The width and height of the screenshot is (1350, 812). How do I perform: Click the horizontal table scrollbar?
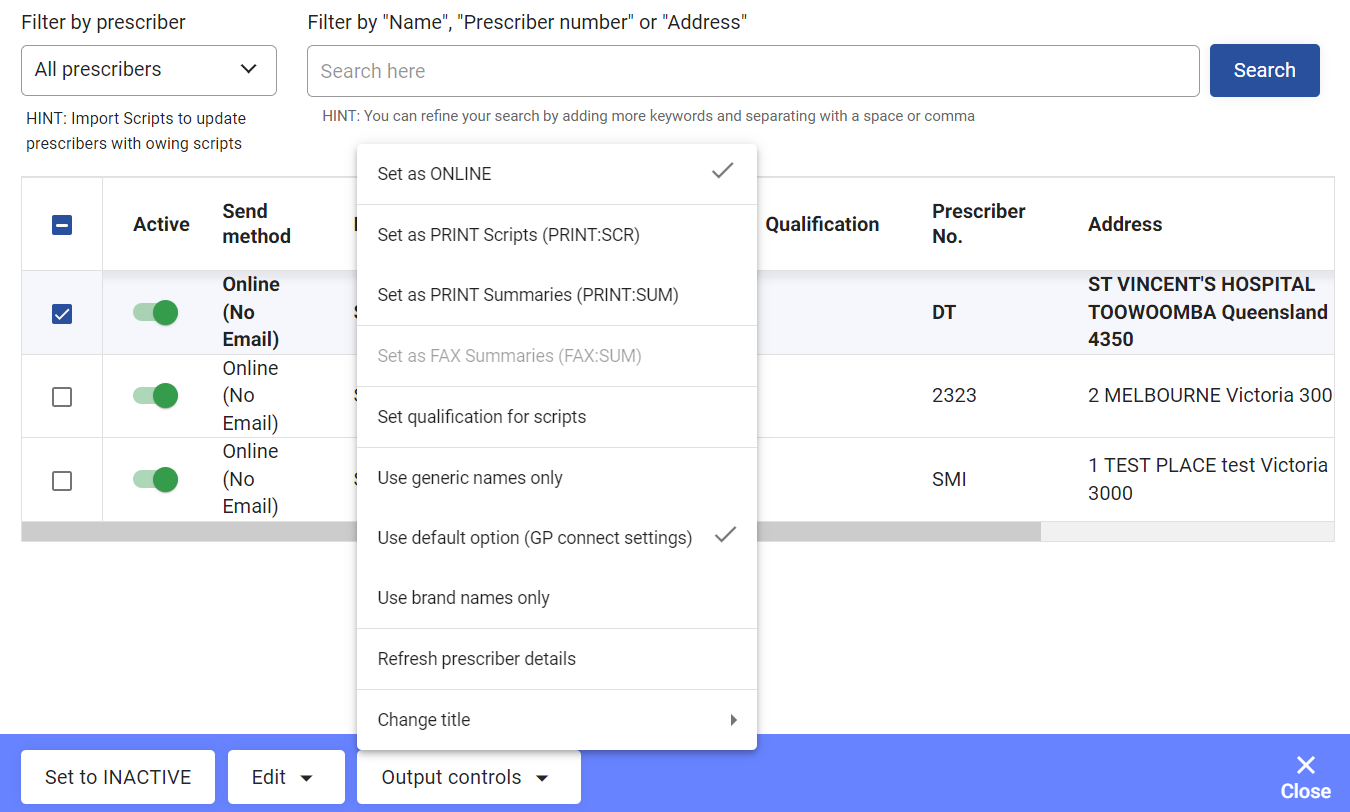[531, 532]
